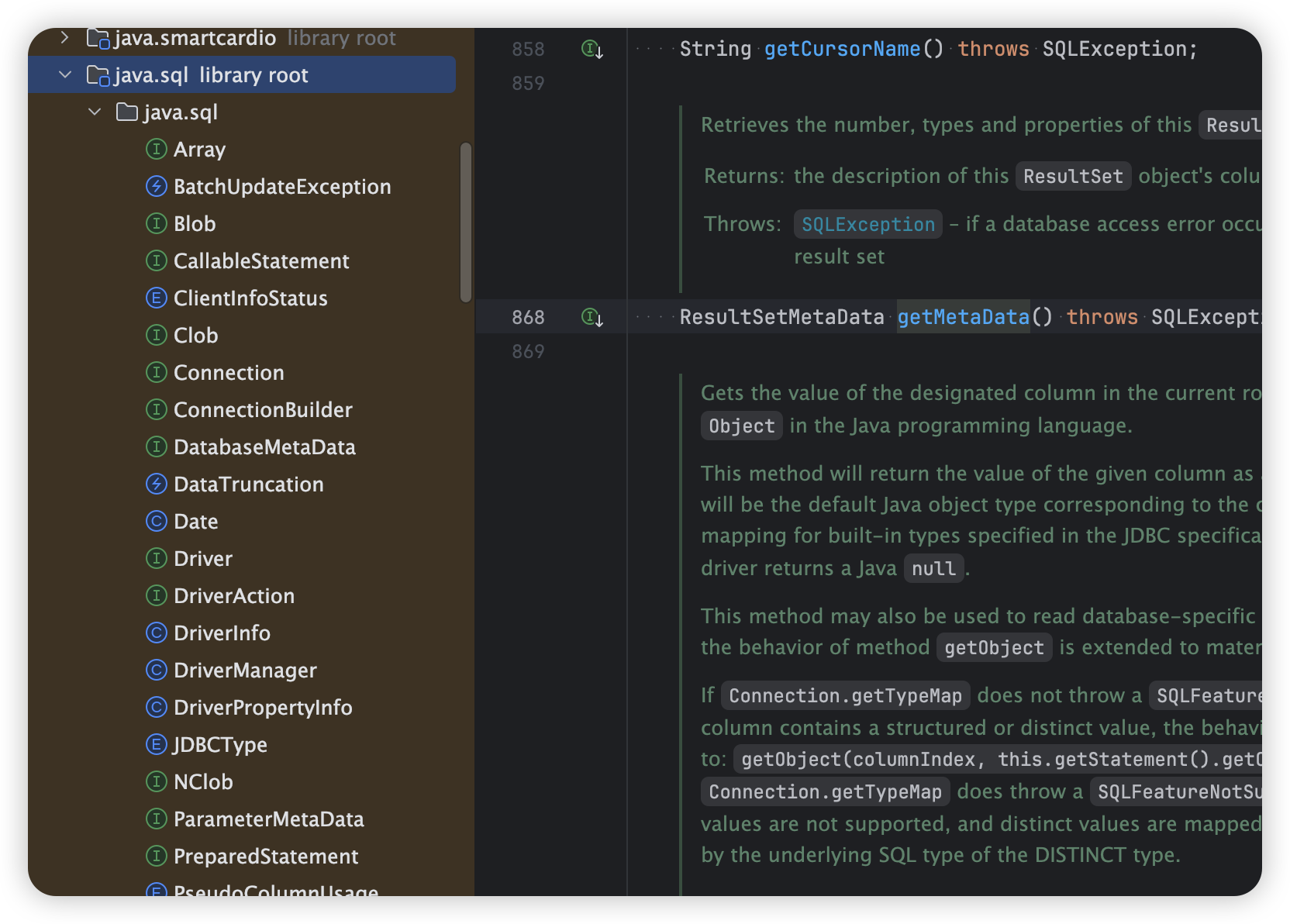Click the project tree vertical scrollbar

[465, 222]
